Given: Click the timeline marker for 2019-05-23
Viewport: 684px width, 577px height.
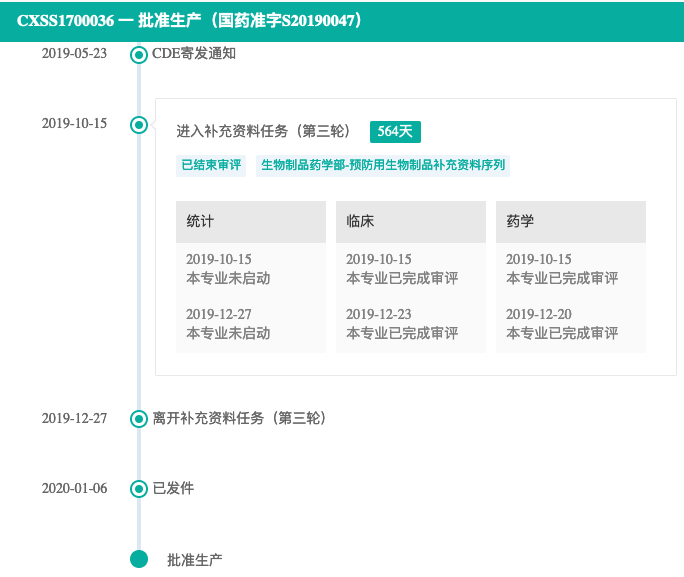Looking at the screenshot, I should click(x=139, y=55).
